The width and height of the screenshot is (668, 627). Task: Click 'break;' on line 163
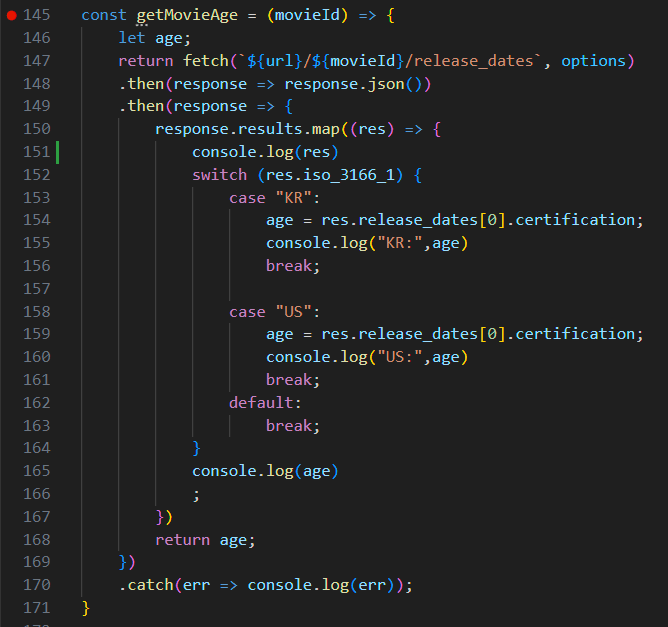pyautogui.click(x=293, y=426)
